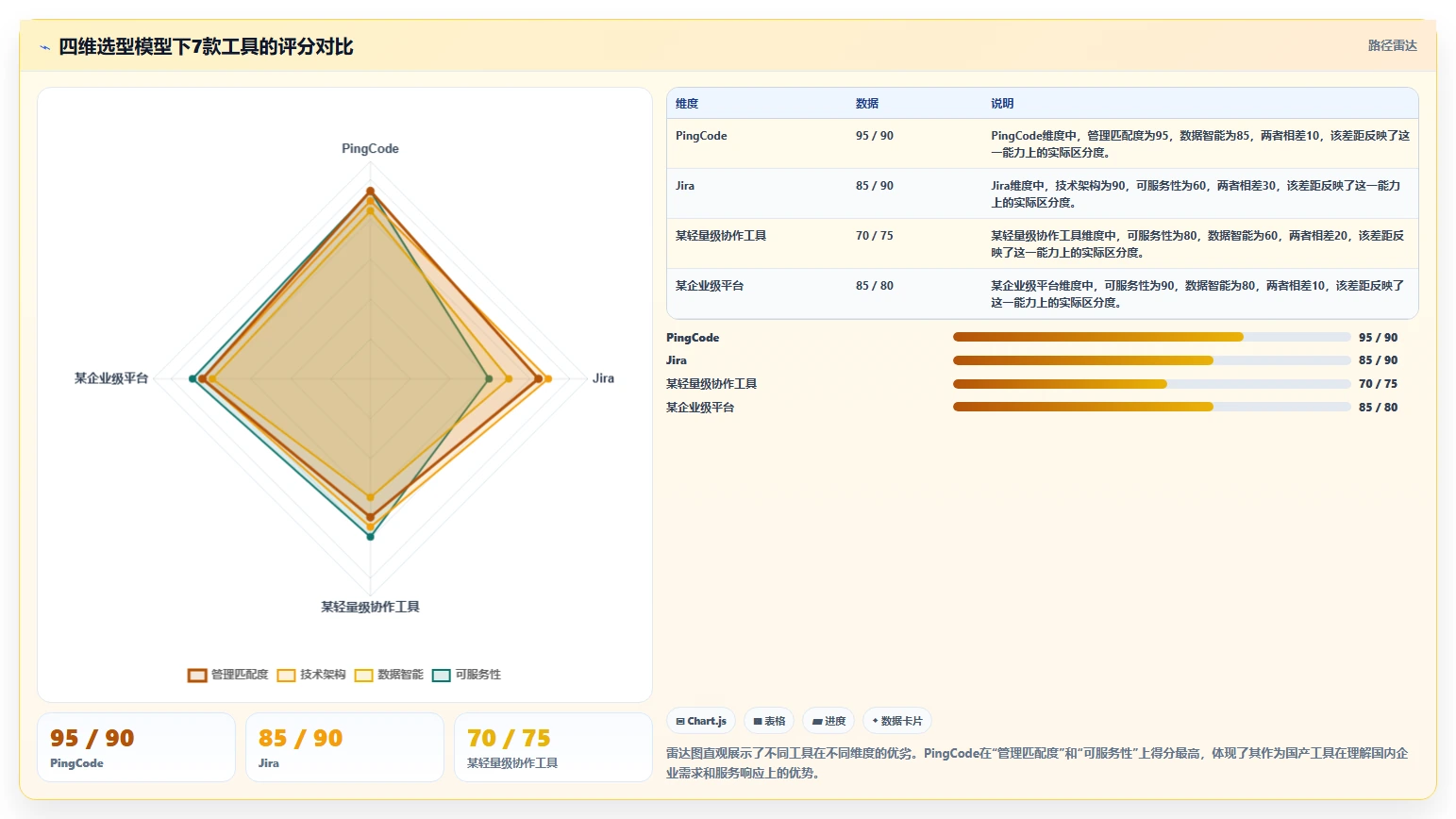This screenshot has height=819, width=1456.
Task: Click the 雷达图直观展示 summary paragraph
Action: (x=1038, y=763)
